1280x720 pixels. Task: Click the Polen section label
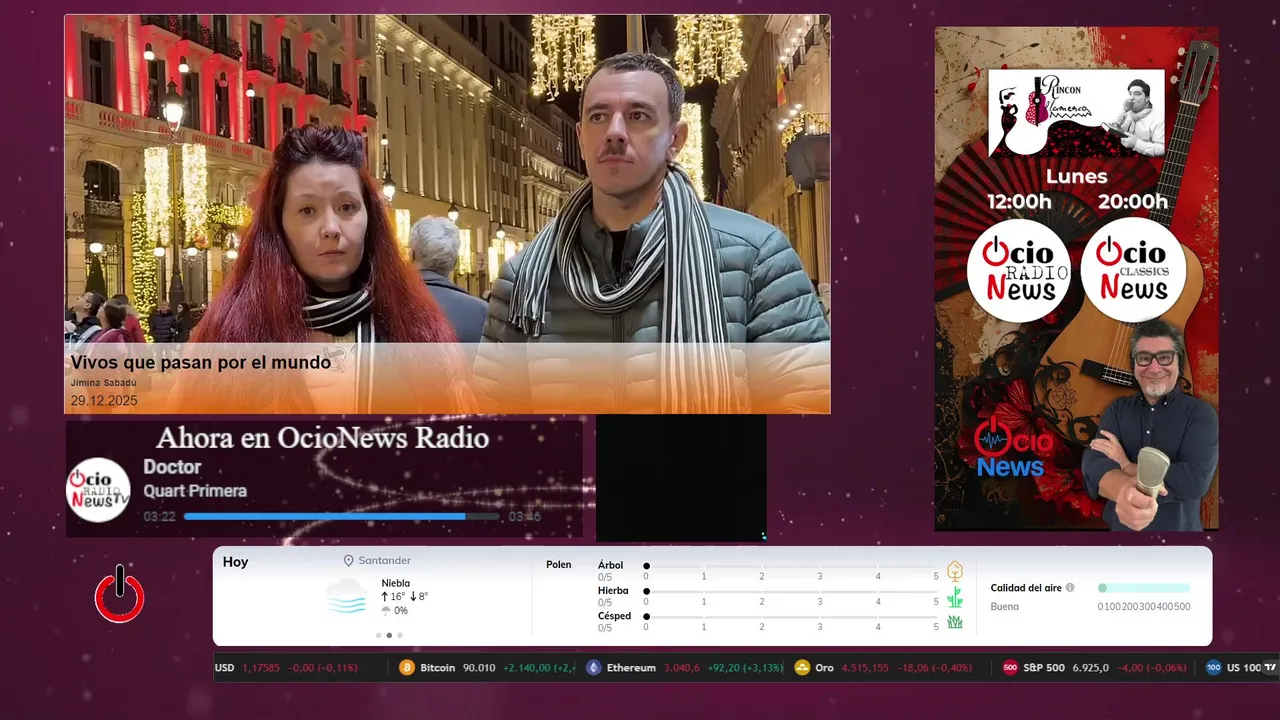[x=559, y=565]
